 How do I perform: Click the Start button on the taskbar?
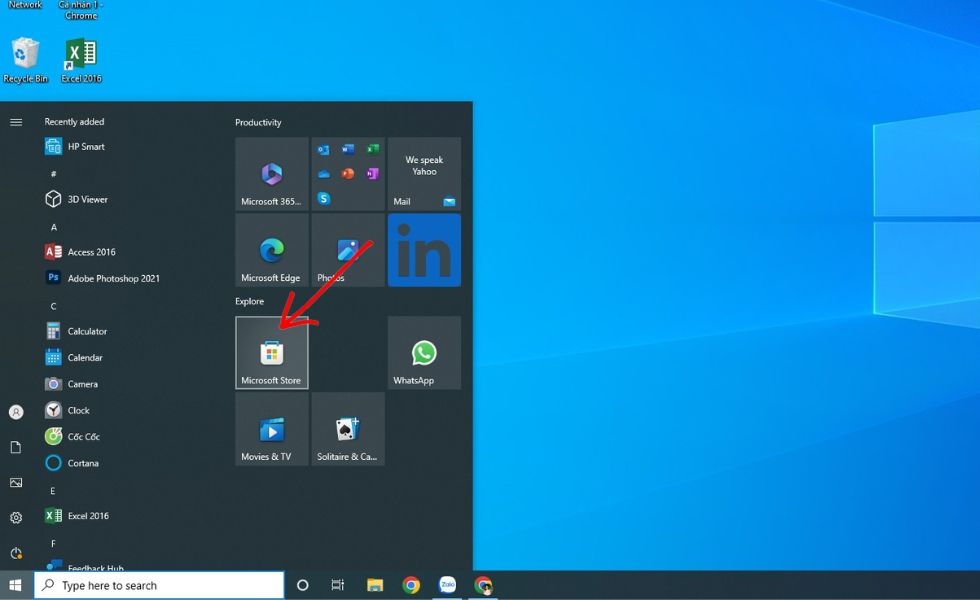(15, 585)
